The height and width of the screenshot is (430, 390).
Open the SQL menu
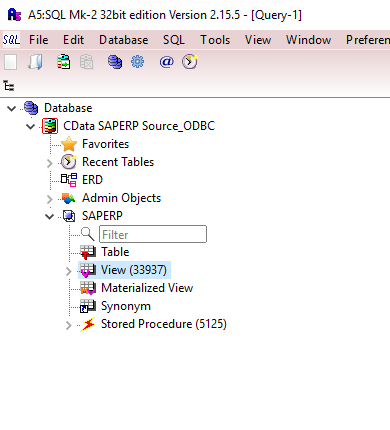pyautogui.click(x=174, y=40)
